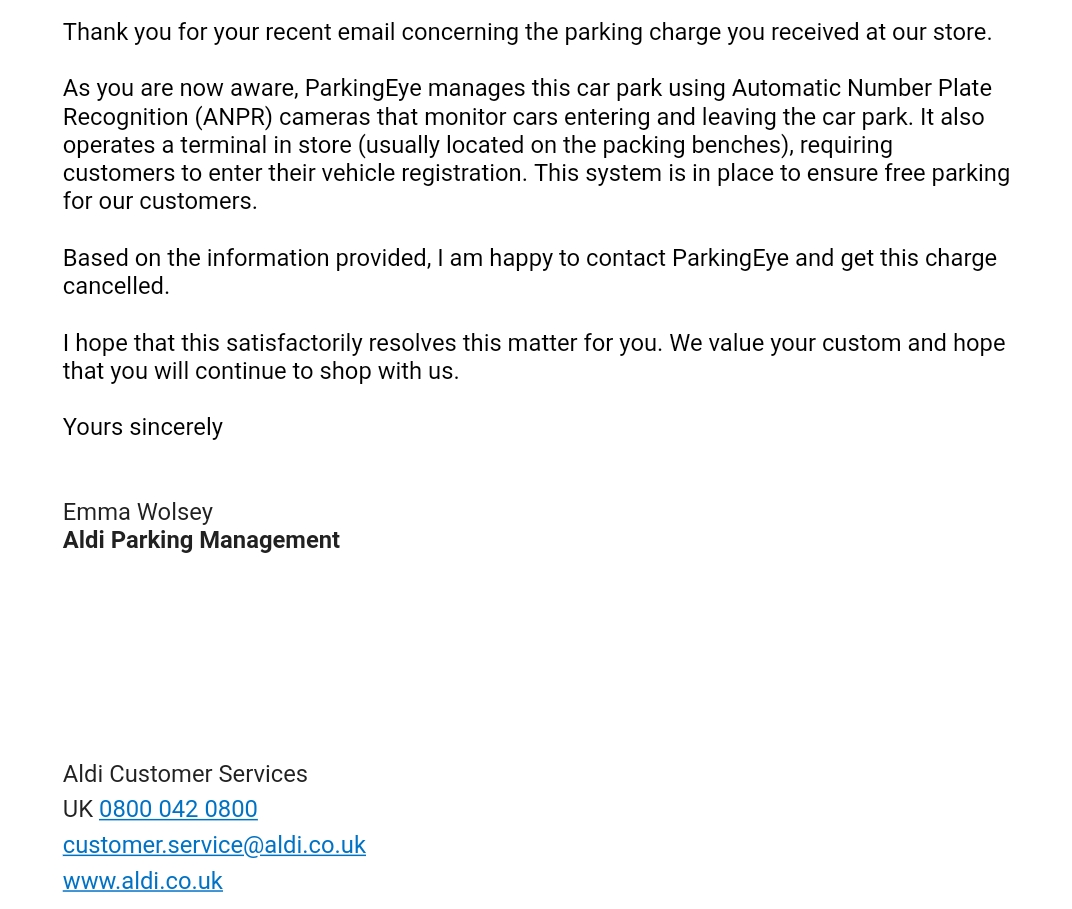Click the (ANPR) abbreviation in the text
The image size is (1072, 909).
(x=233, y=117)
